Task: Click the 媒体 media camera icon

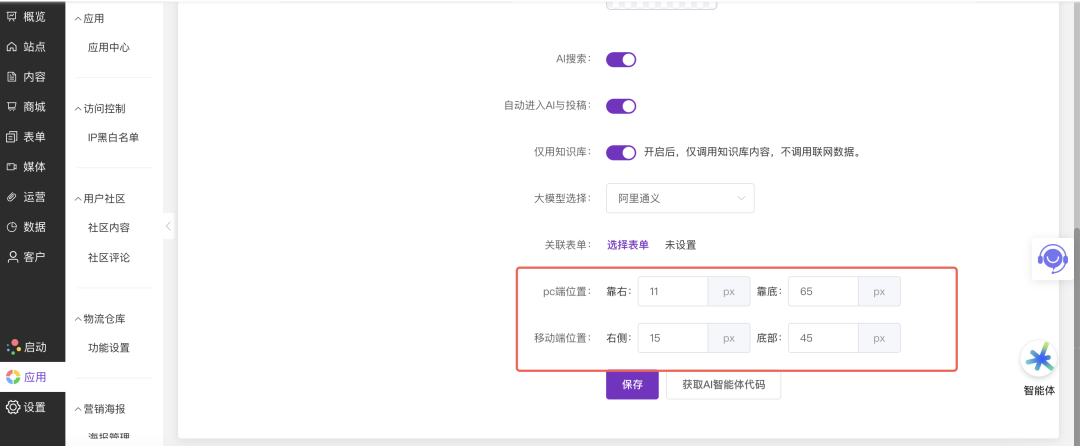Action: [x=12, y=167]
